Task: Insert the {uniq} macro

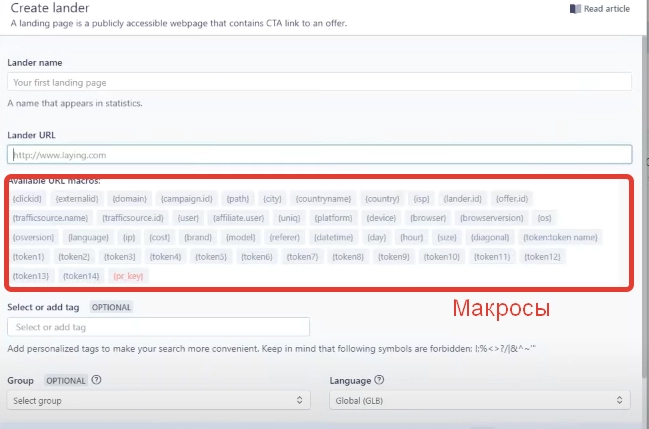Action: pyautogui.click(x=289, y=218)
